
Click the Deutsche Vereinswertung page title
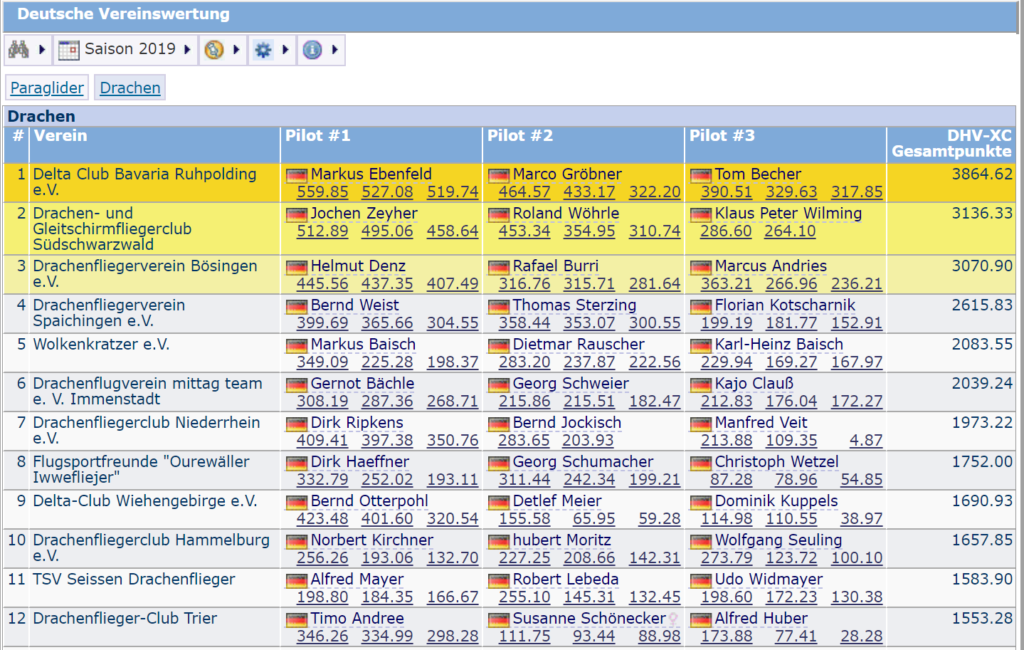click(x=123, y=14)
